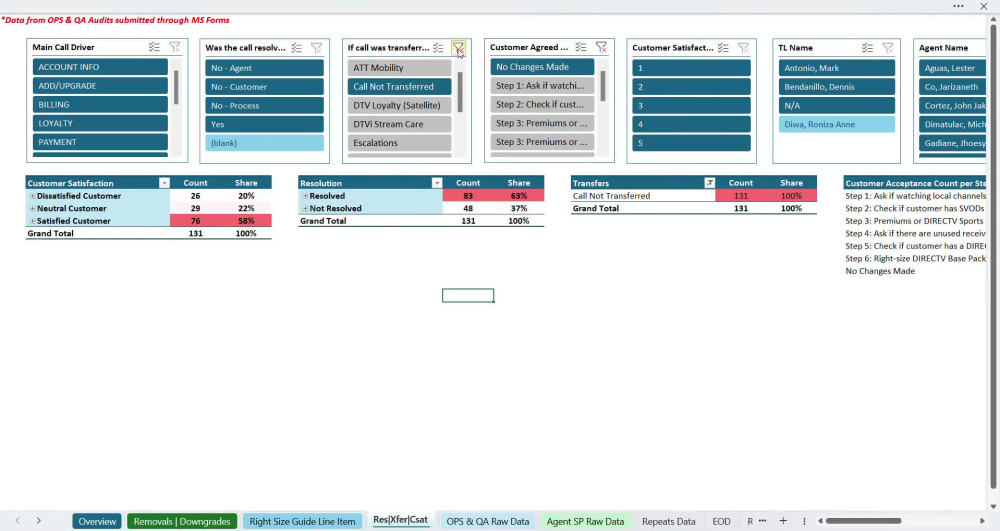The image size is (1000, 531).
Task: Clear filter on Main Call Driver slicer
Action: pyautogui.click(x=174, y=47)
